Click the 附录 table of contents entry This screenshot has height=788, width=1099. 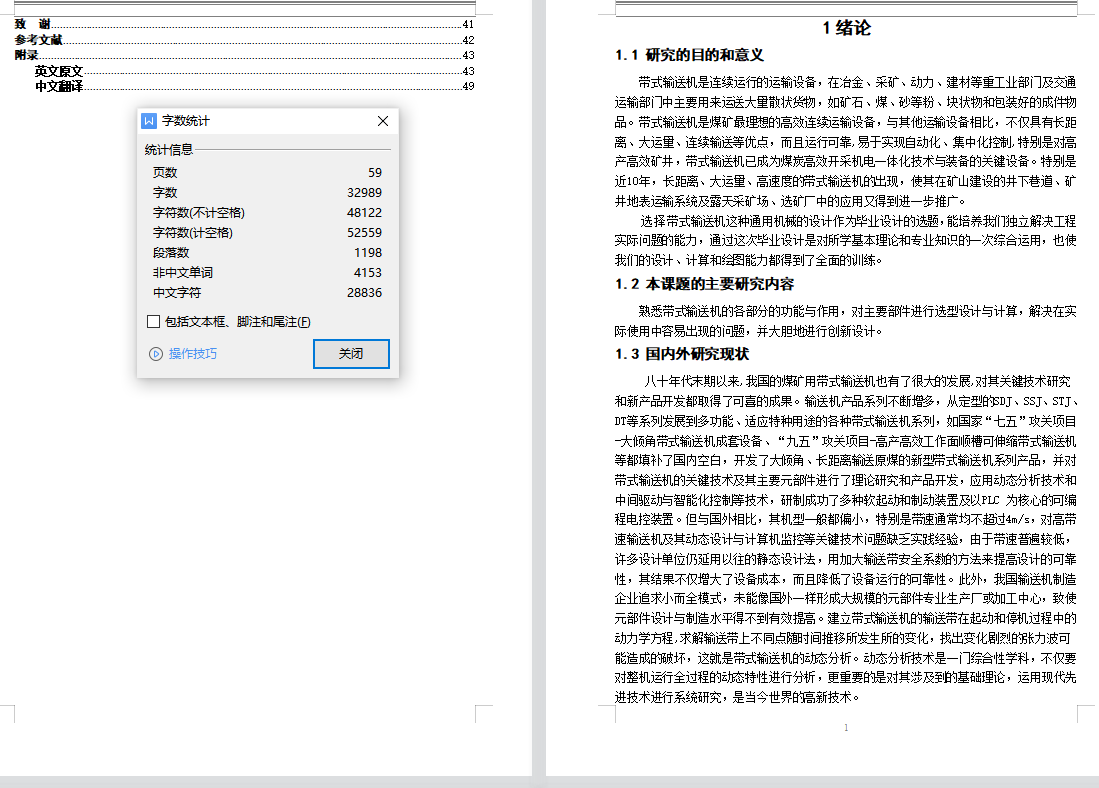26,55
